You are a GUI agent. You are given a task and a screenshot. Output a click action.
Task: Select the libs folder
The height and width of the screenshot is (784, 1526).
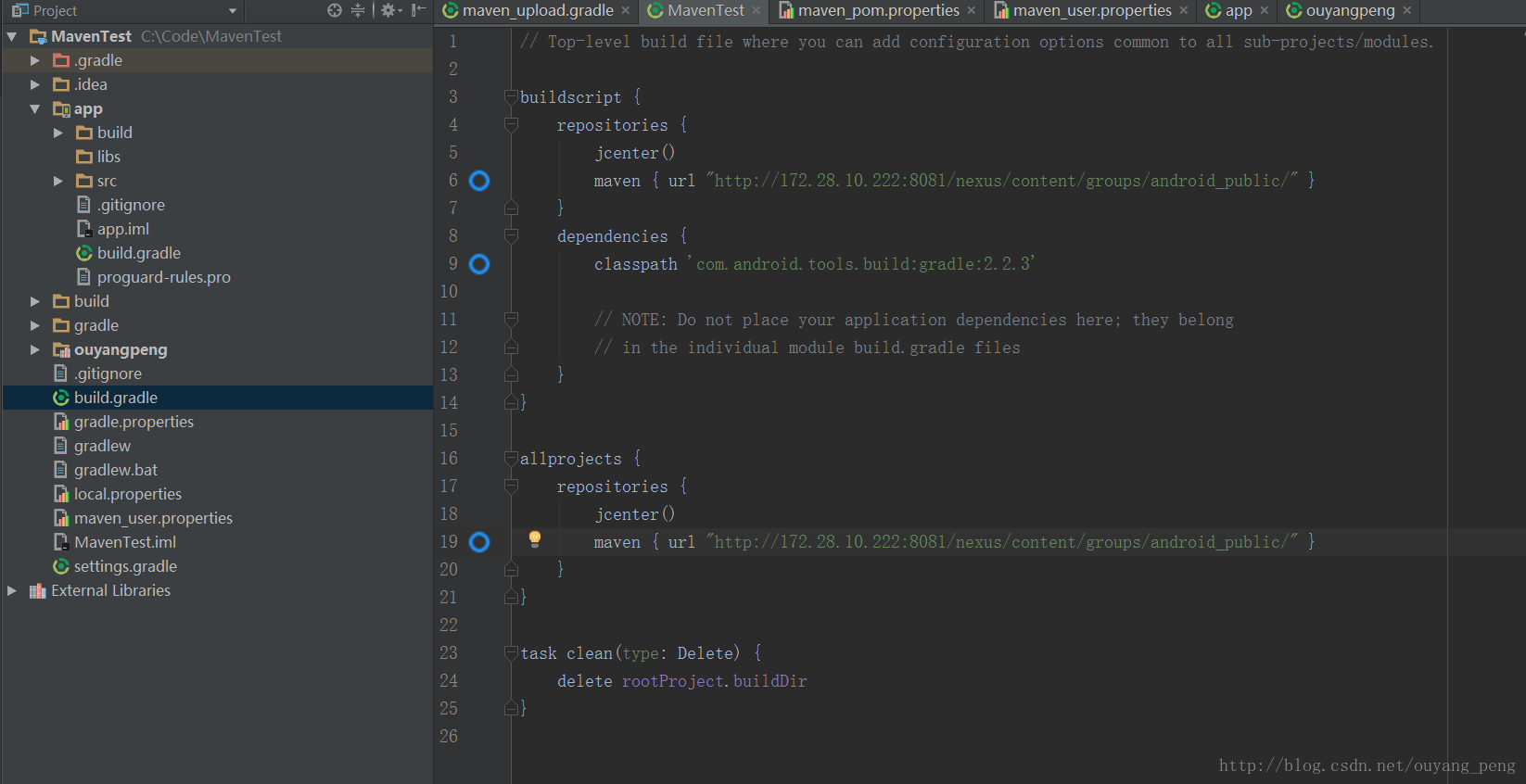click(108, 157)
